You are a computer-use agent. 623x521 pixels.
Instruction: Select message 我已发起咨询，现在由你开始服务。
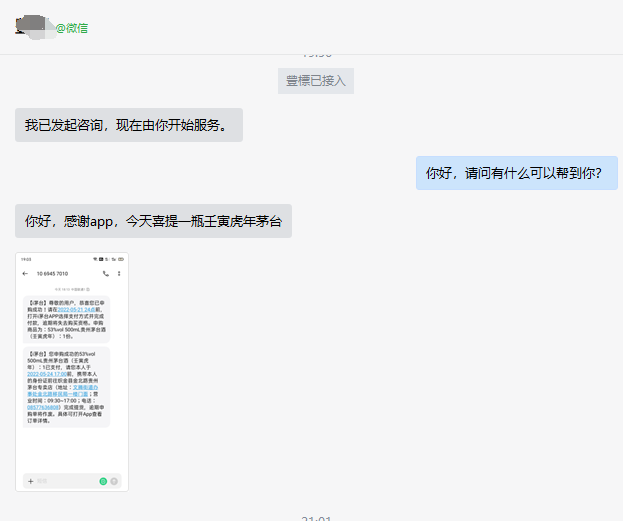[x=129, y=125]
